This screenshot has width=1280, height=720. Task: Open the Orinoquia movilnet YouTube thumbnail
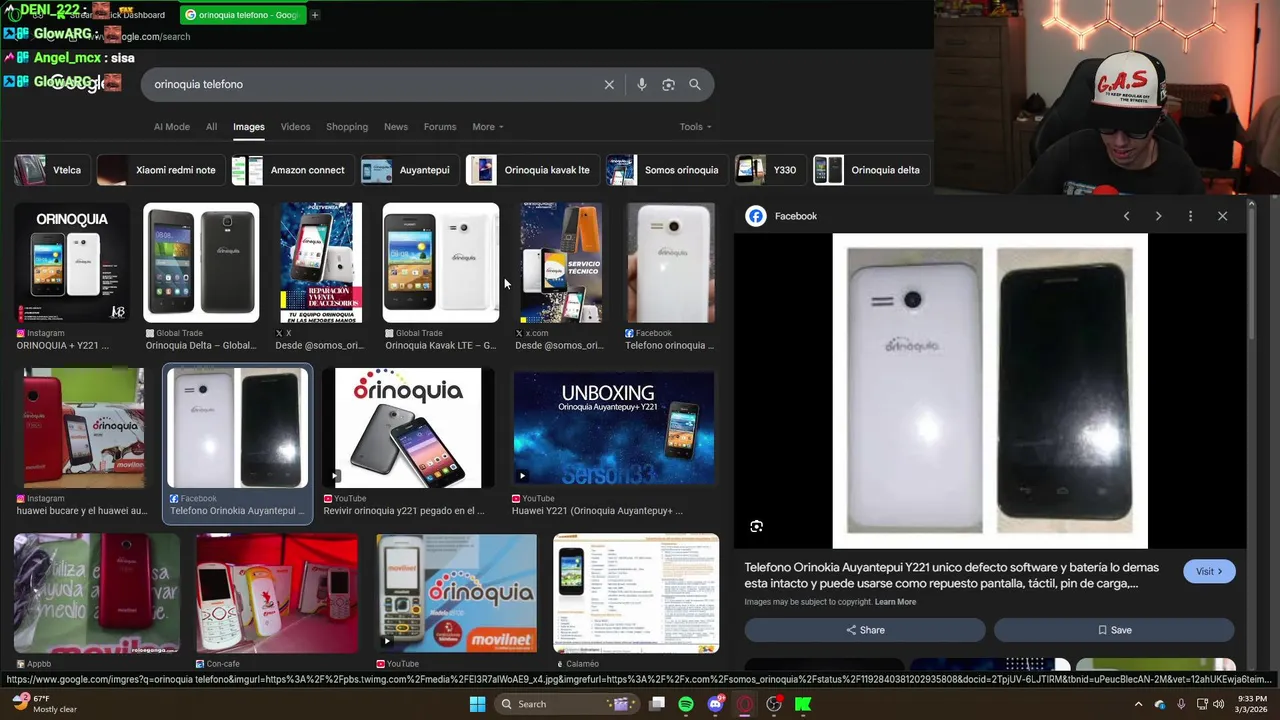click(456, 593)
